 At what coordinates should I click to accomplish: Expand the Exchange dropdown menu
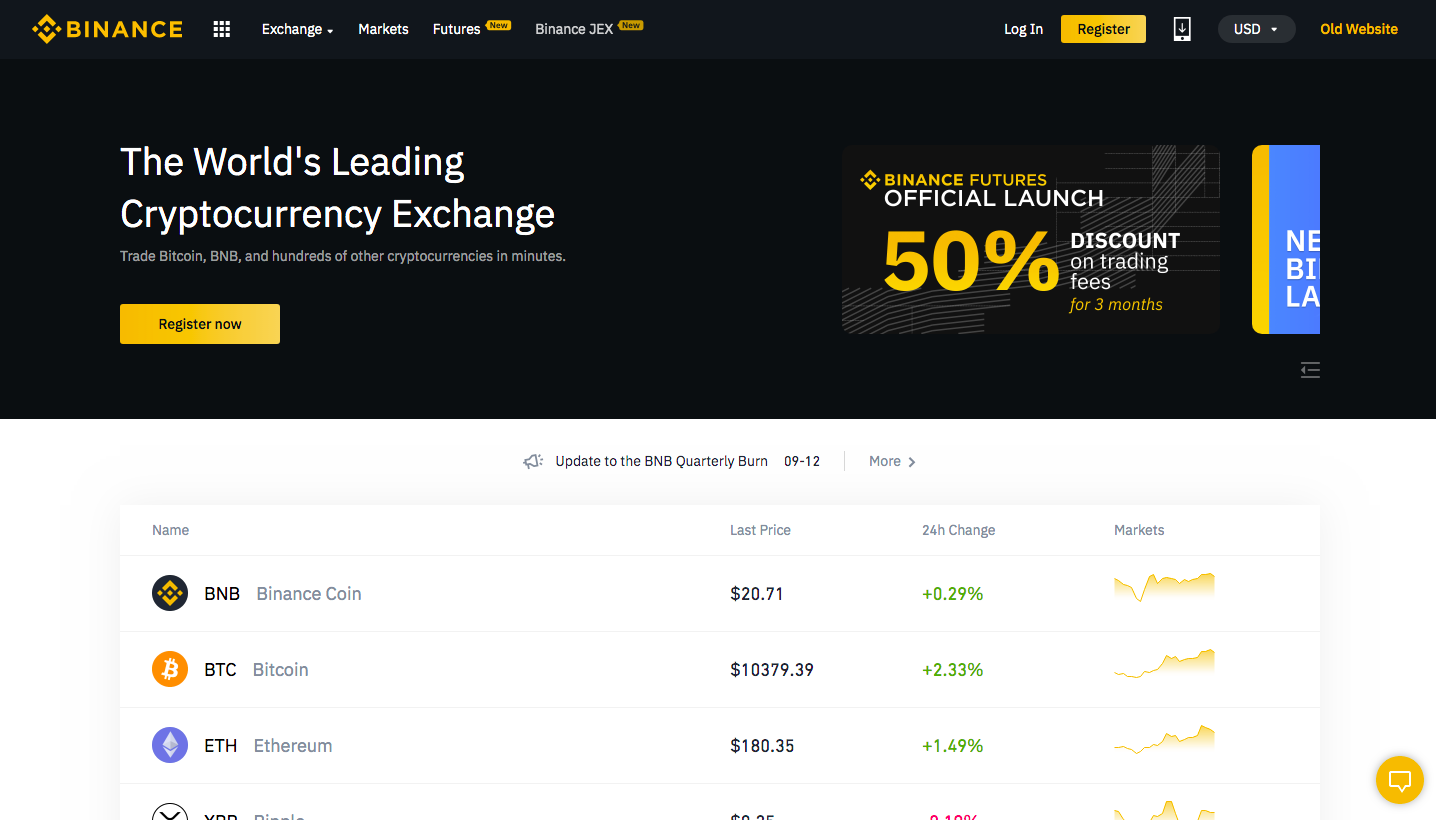(297, 29)
